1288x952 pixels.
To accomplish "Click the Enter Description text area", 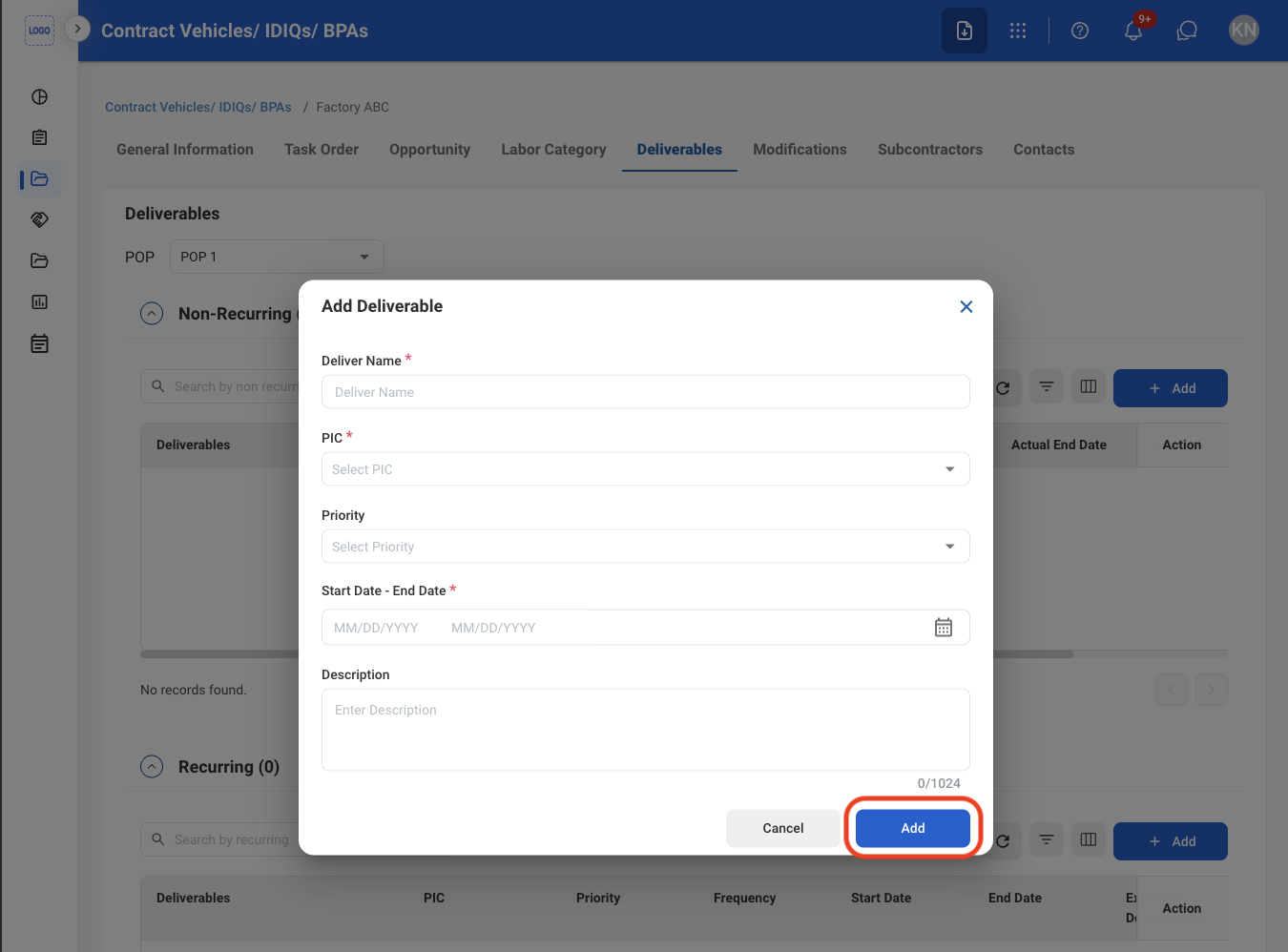I will tap(646, 730).
